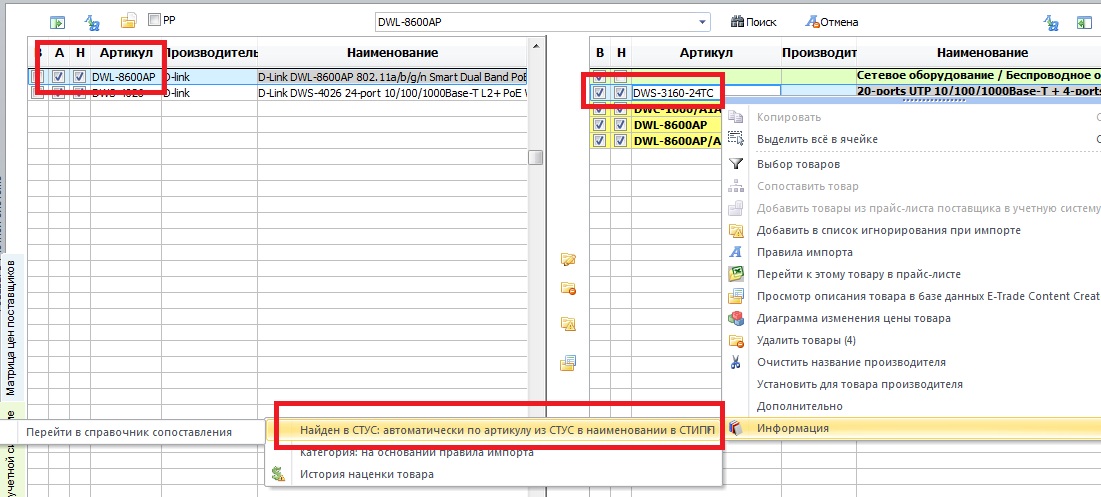
Task: Click the Отмена cancel button
Action: (831, 22)
